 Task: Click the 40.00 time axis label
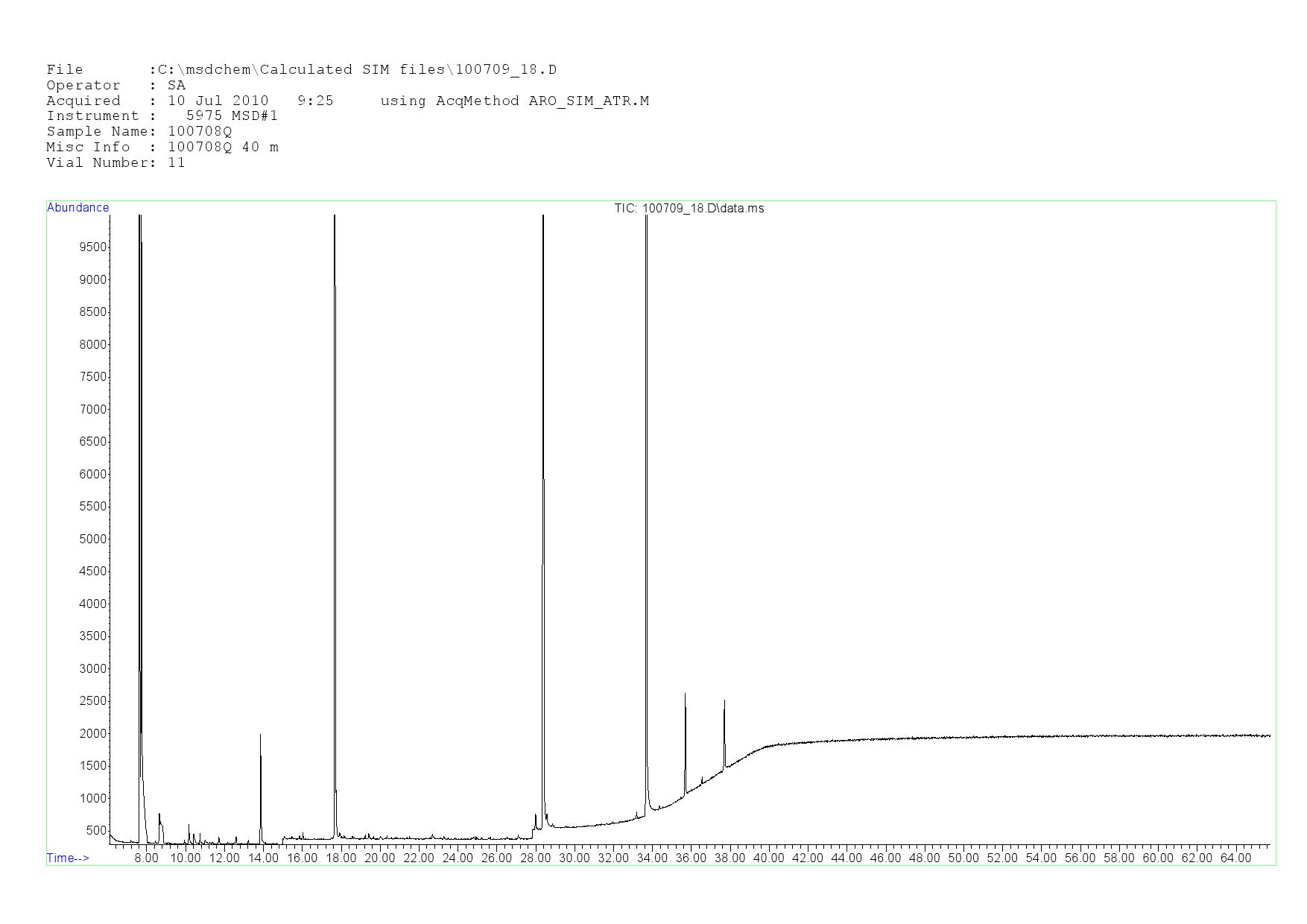tap(768, 858)
